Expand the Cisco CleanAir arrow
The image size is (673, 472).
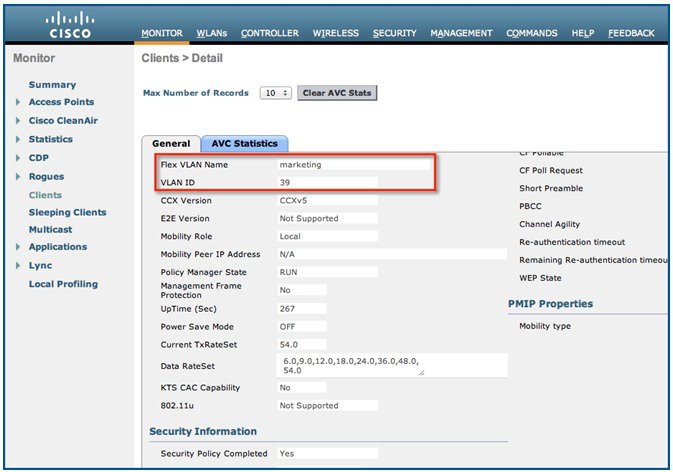coord(18,121)
